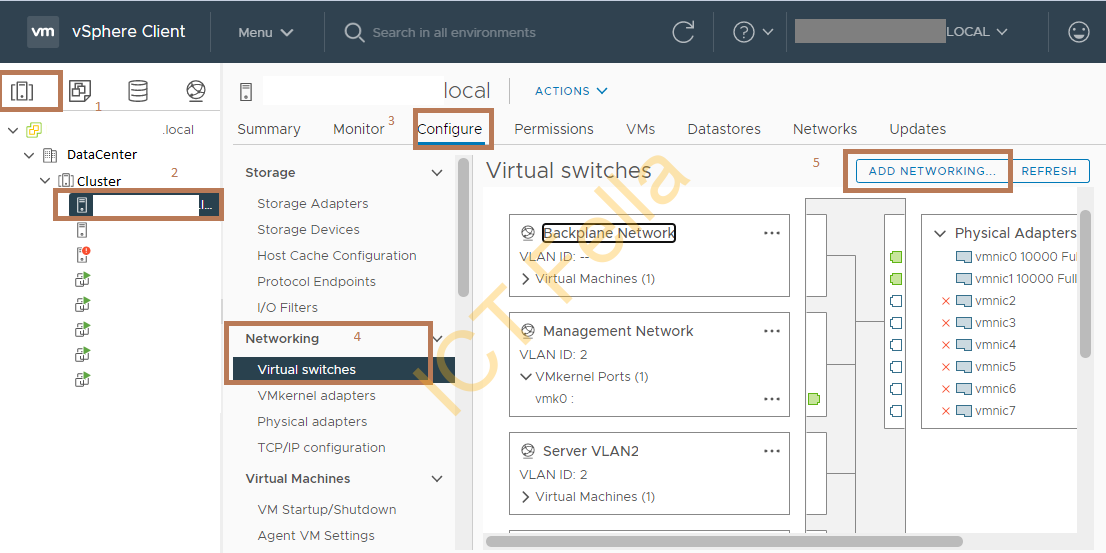The height and width of the screenshot is (553, 1106).
Task: Open Protocol Endpoints settings
Action: 316,281
